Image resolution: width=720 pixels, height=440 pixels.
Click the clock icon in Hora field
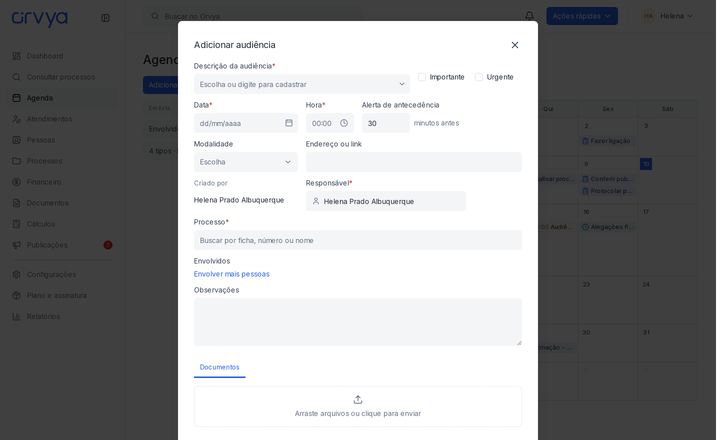[x=343, y=123]
